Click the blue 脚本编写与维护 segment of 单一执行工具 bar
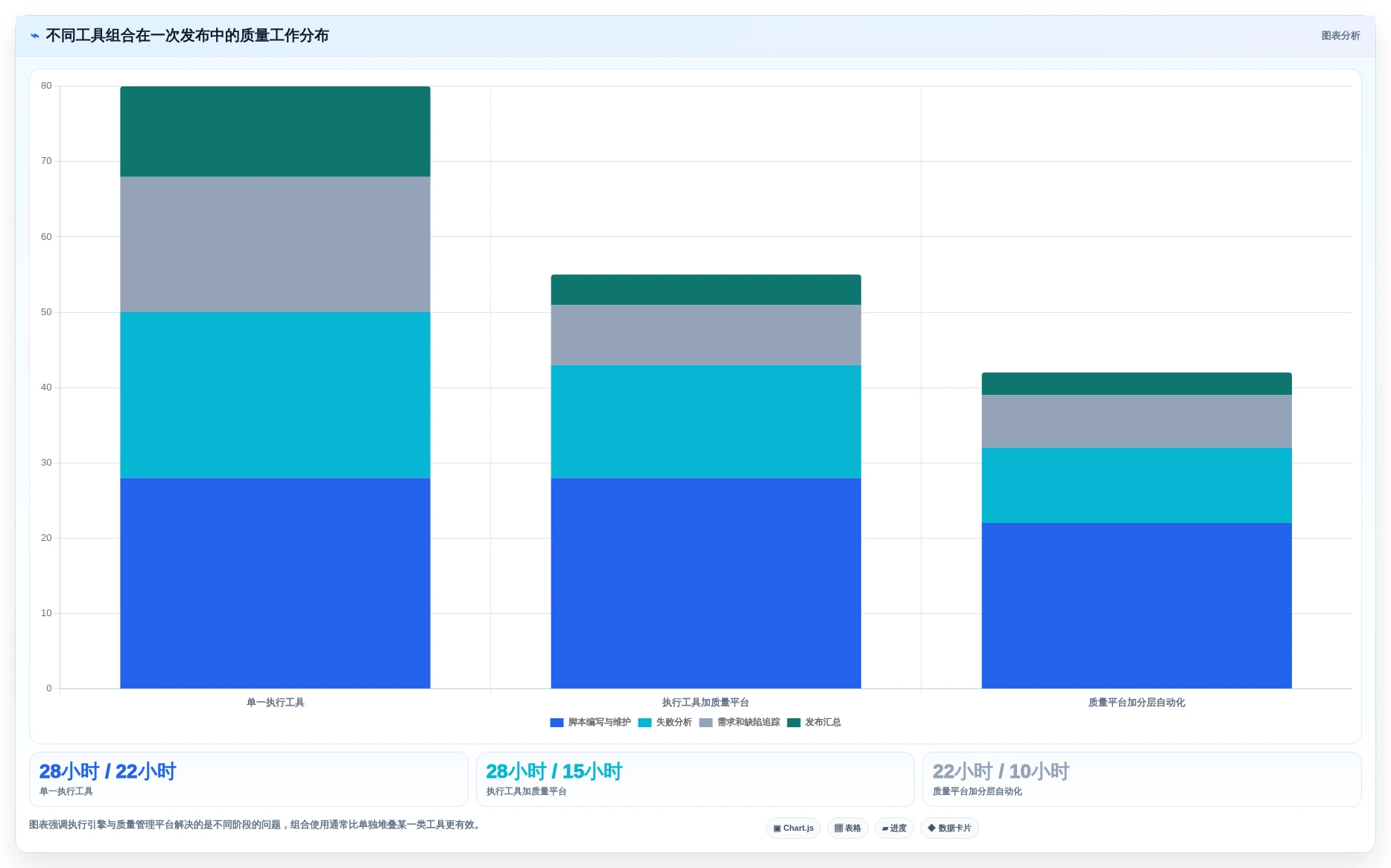The image size is (1391, 868). tap(275, 583)
